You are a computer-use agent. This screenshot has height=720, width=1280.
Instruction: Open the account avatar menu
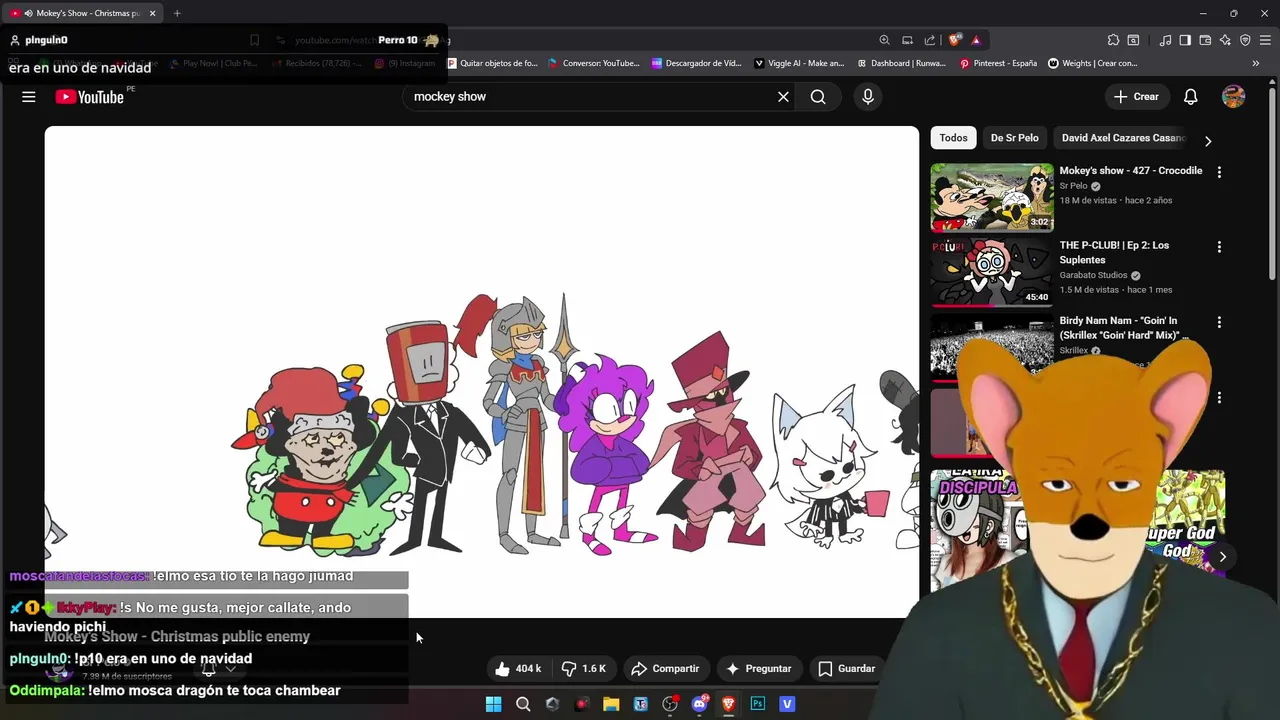click(x=1233, y=97)
